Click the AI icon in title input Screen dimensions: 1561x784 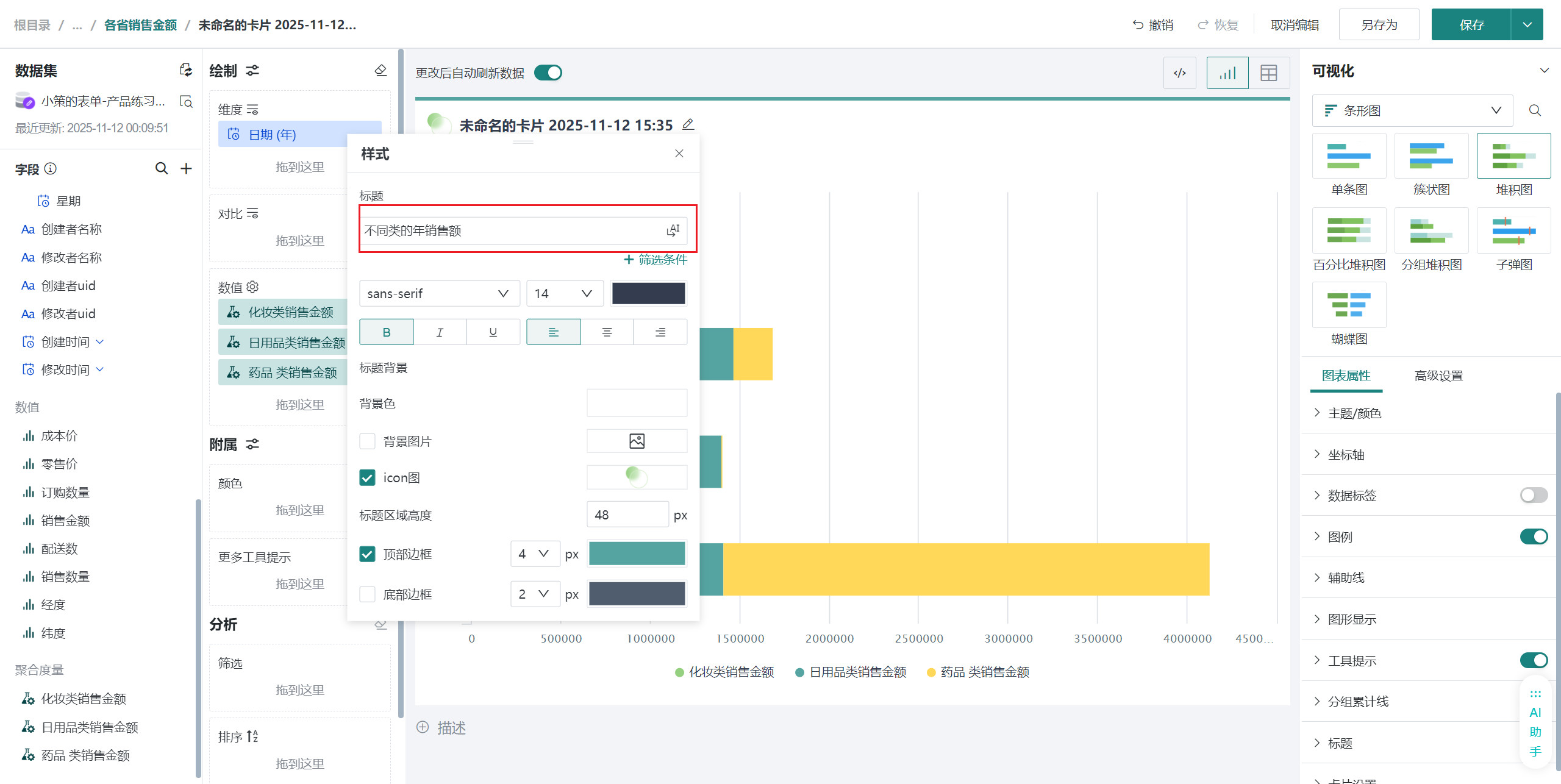(x=673, y=230)
